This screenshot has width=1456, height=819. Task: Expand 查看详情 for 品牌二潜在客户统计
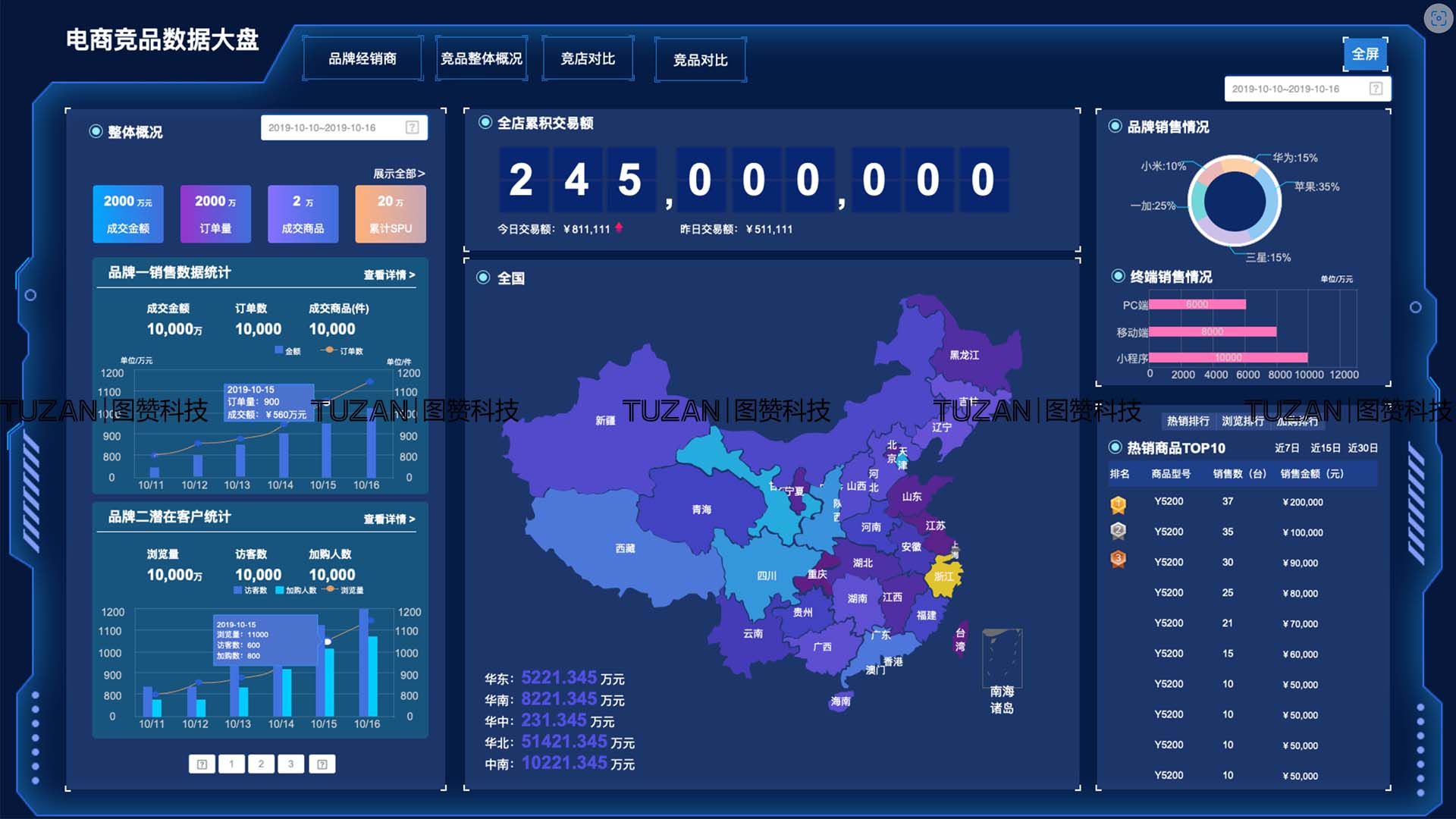tap(389, 519)
